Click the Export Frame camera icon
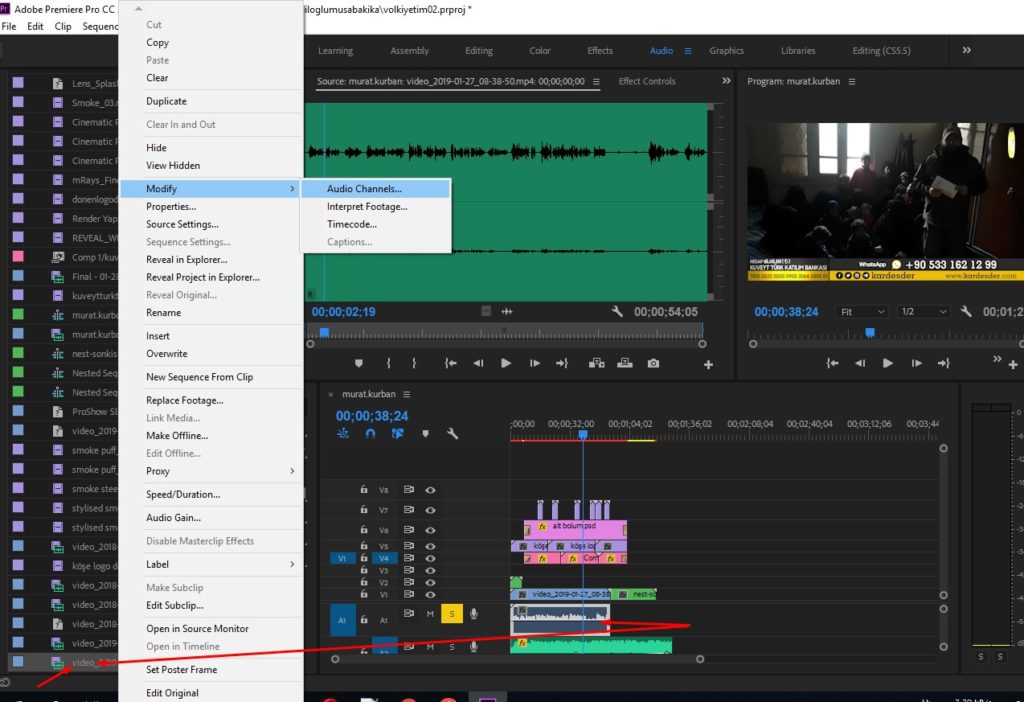Viewport: 1024px width, 702px height. point(653,363)
